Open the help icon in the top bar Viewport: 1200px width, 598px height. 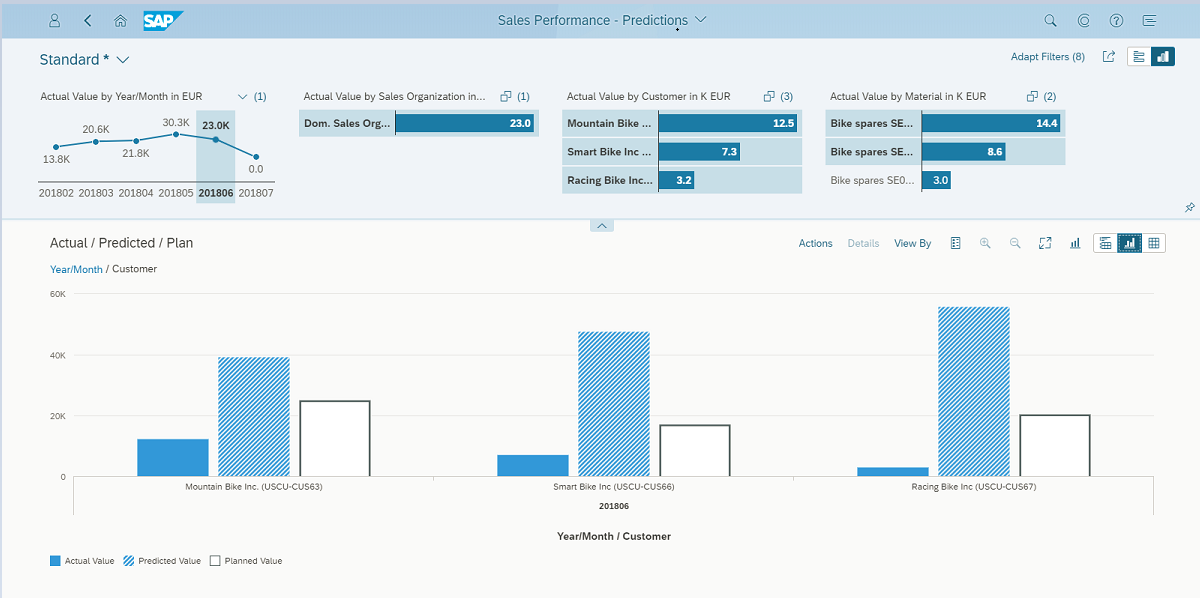point(1115,20)
